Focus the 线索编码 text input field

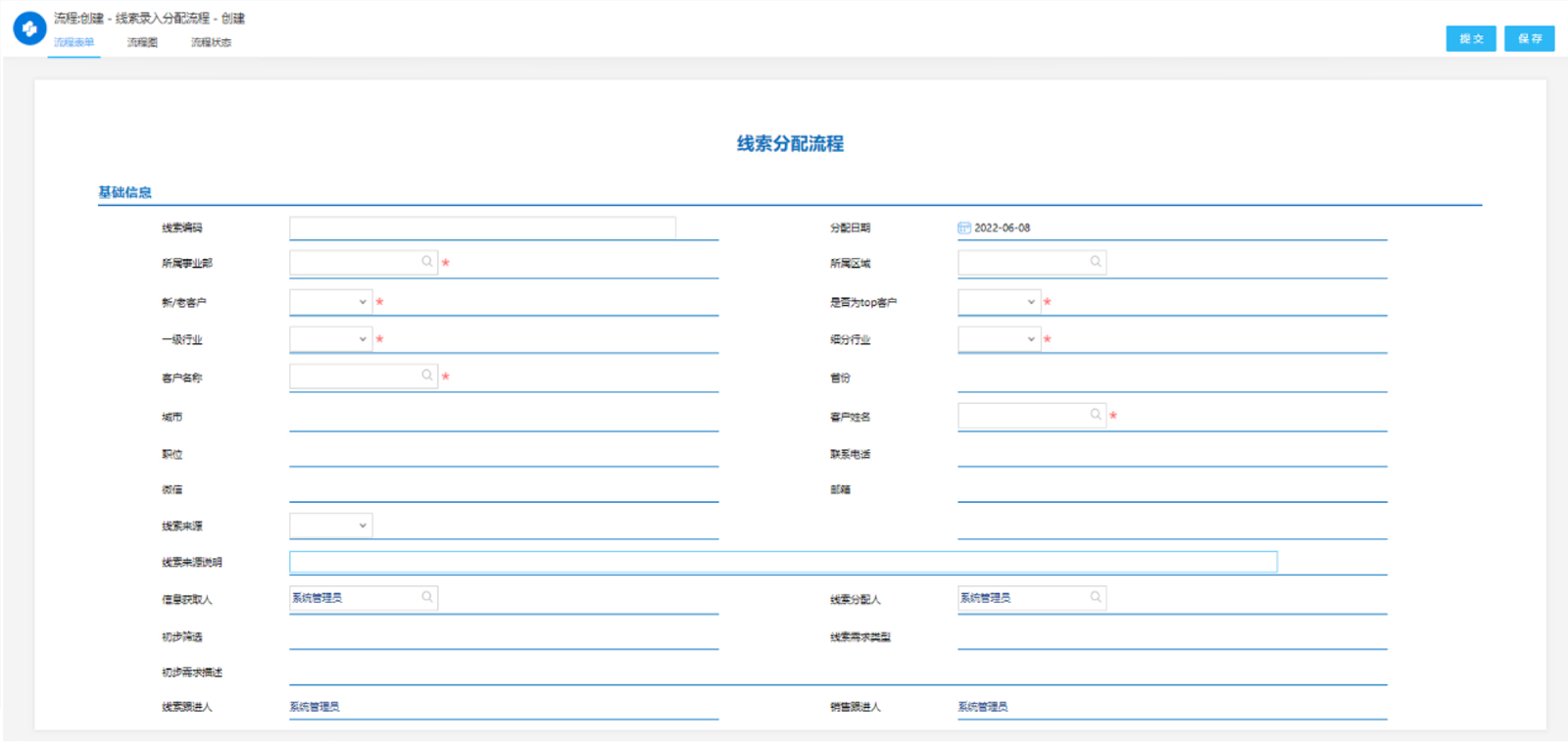(x=482, y=227)
